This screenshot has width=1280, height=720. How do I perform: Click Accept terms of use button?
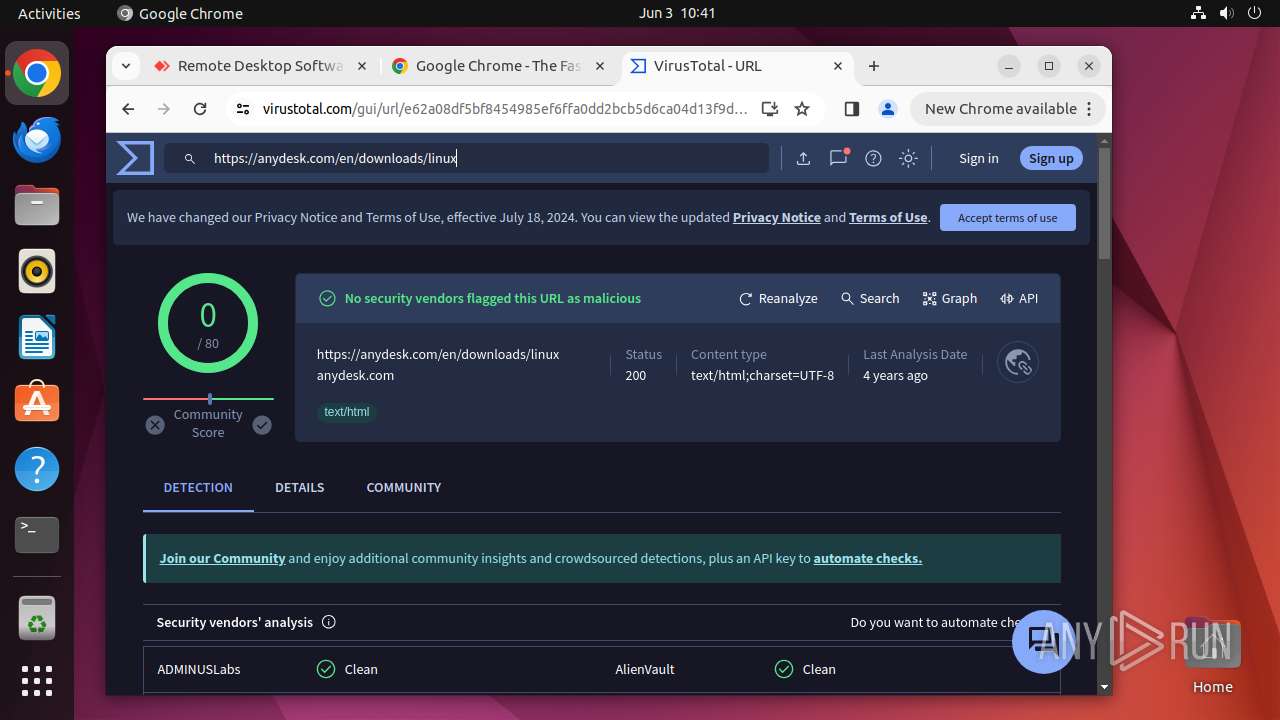click(x=1007, y=217)
